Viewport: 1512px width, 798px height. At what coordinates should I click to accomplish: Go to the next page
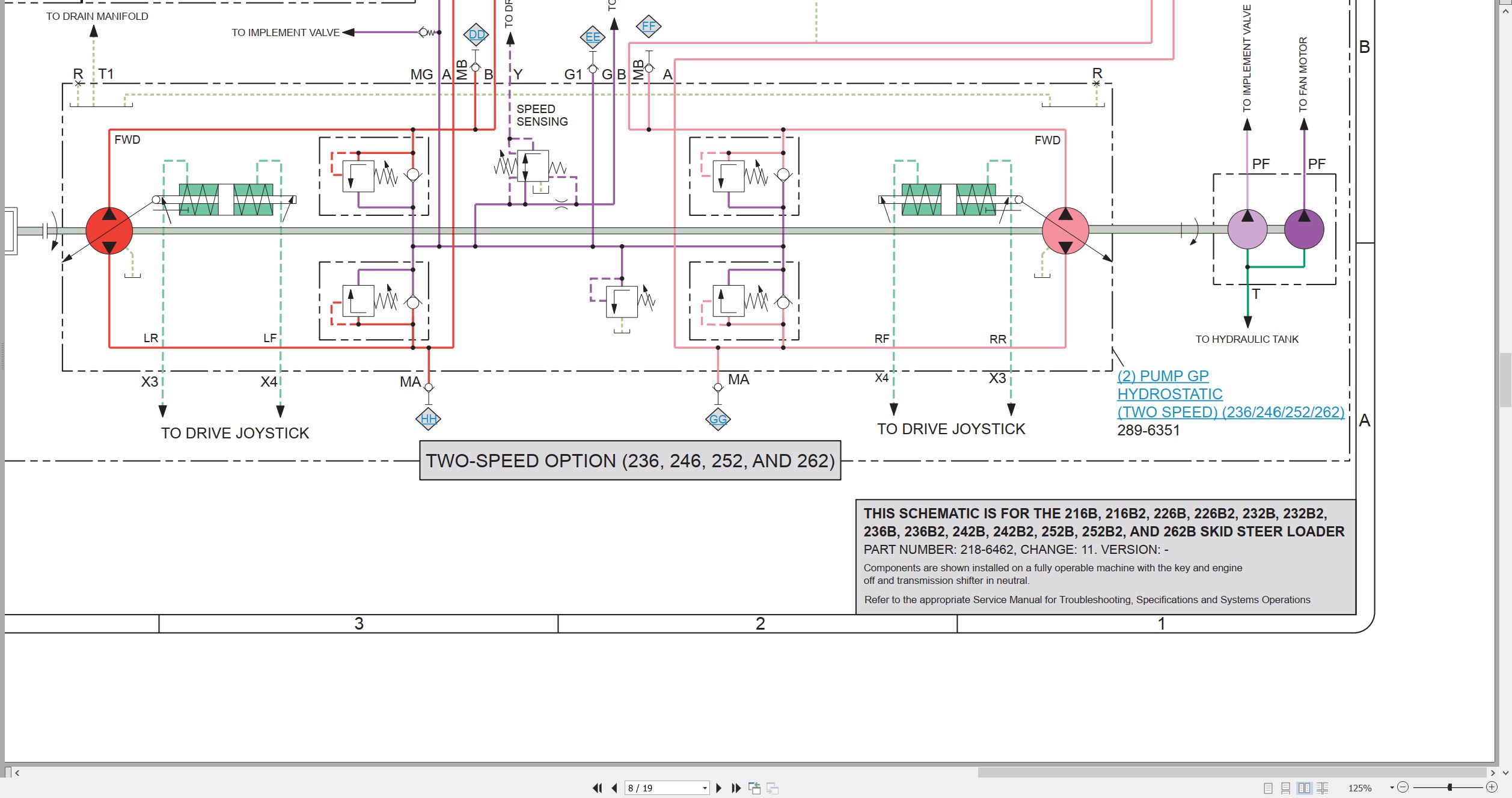pos(719,788)
